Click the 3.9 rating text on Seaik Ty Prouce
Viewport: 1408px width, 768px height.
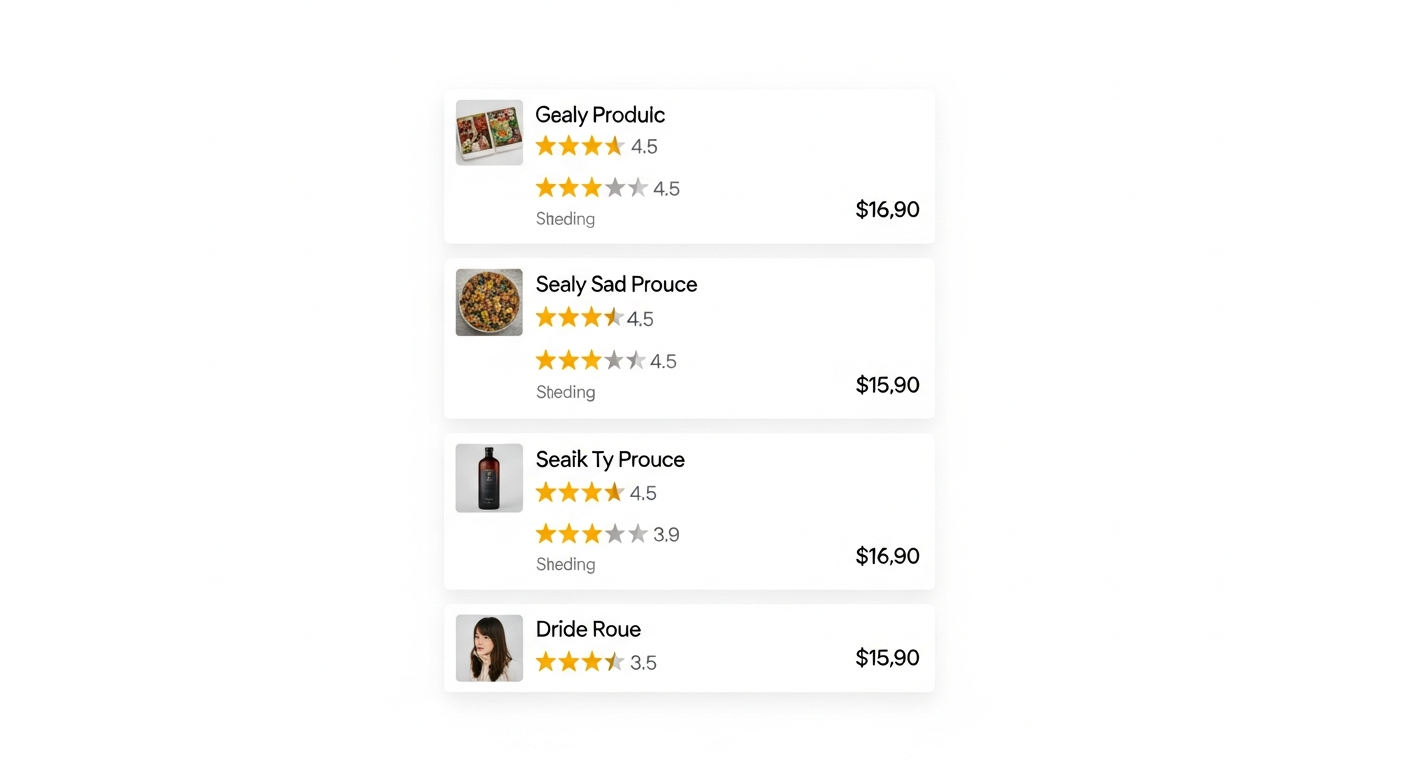667,534
